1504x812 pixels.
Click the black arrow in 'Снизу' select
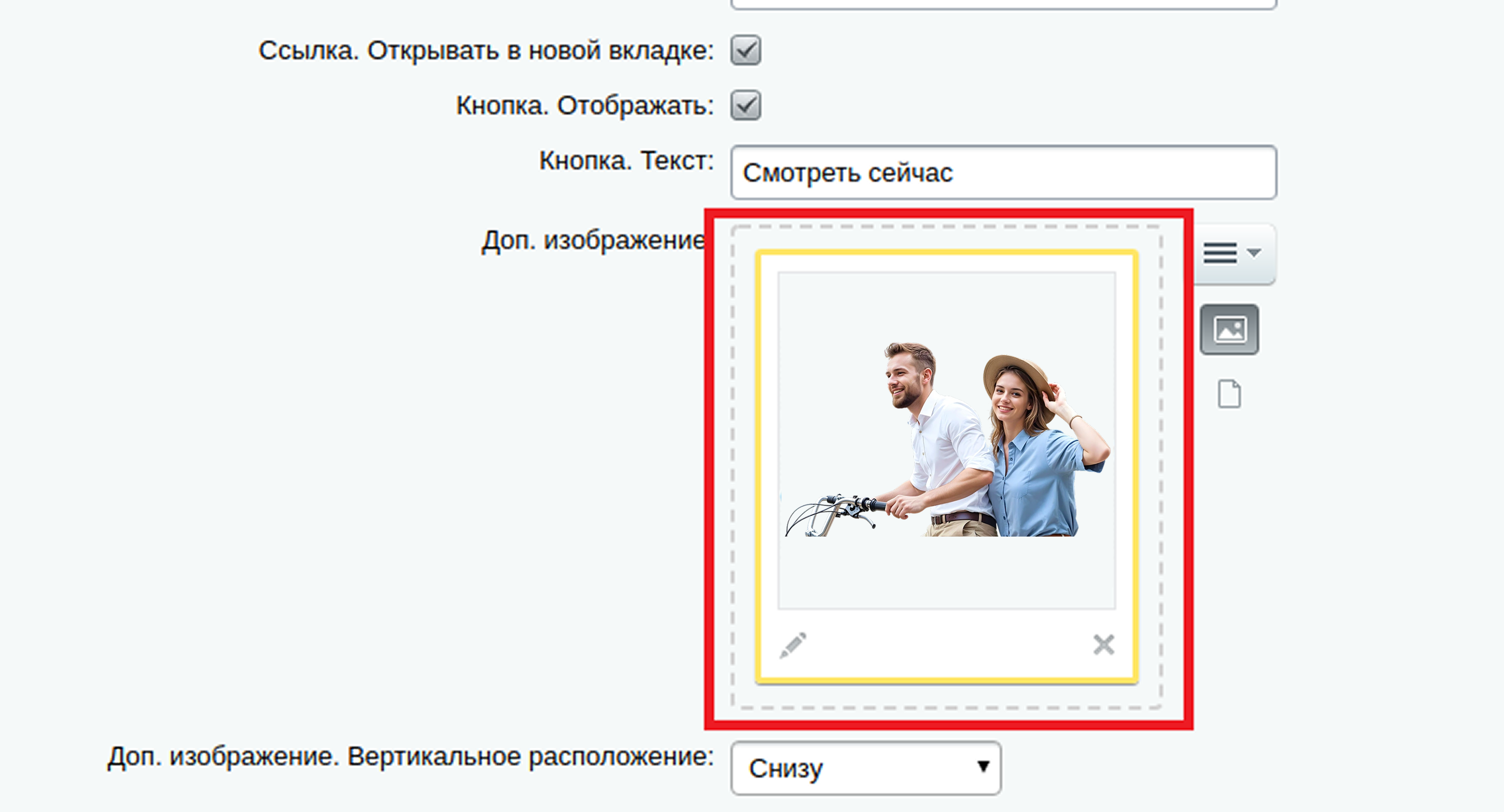pyautogui.click(x=983, y=767)
